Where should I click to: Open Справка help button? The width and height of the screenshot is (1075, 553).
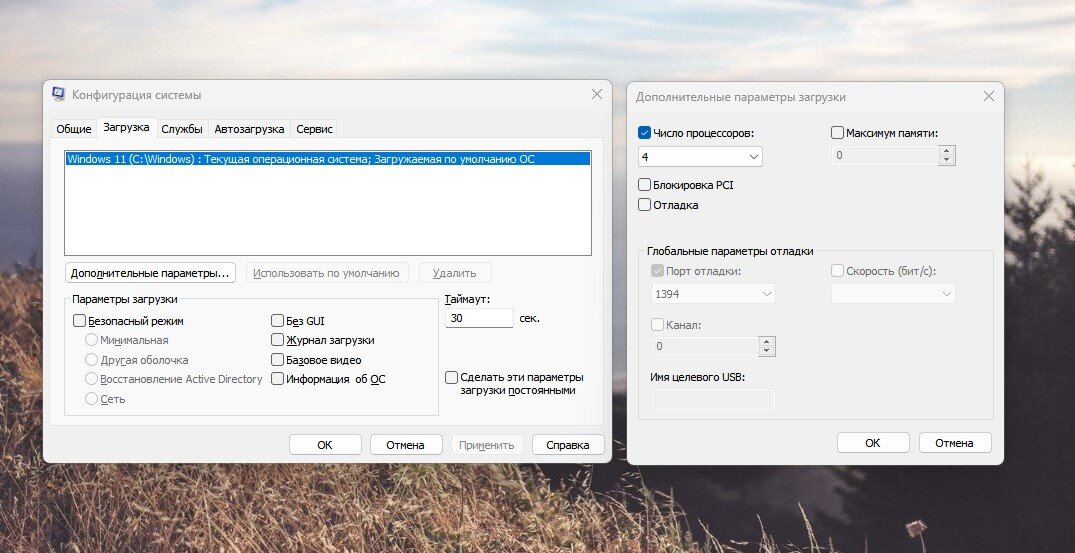[568, 445]
